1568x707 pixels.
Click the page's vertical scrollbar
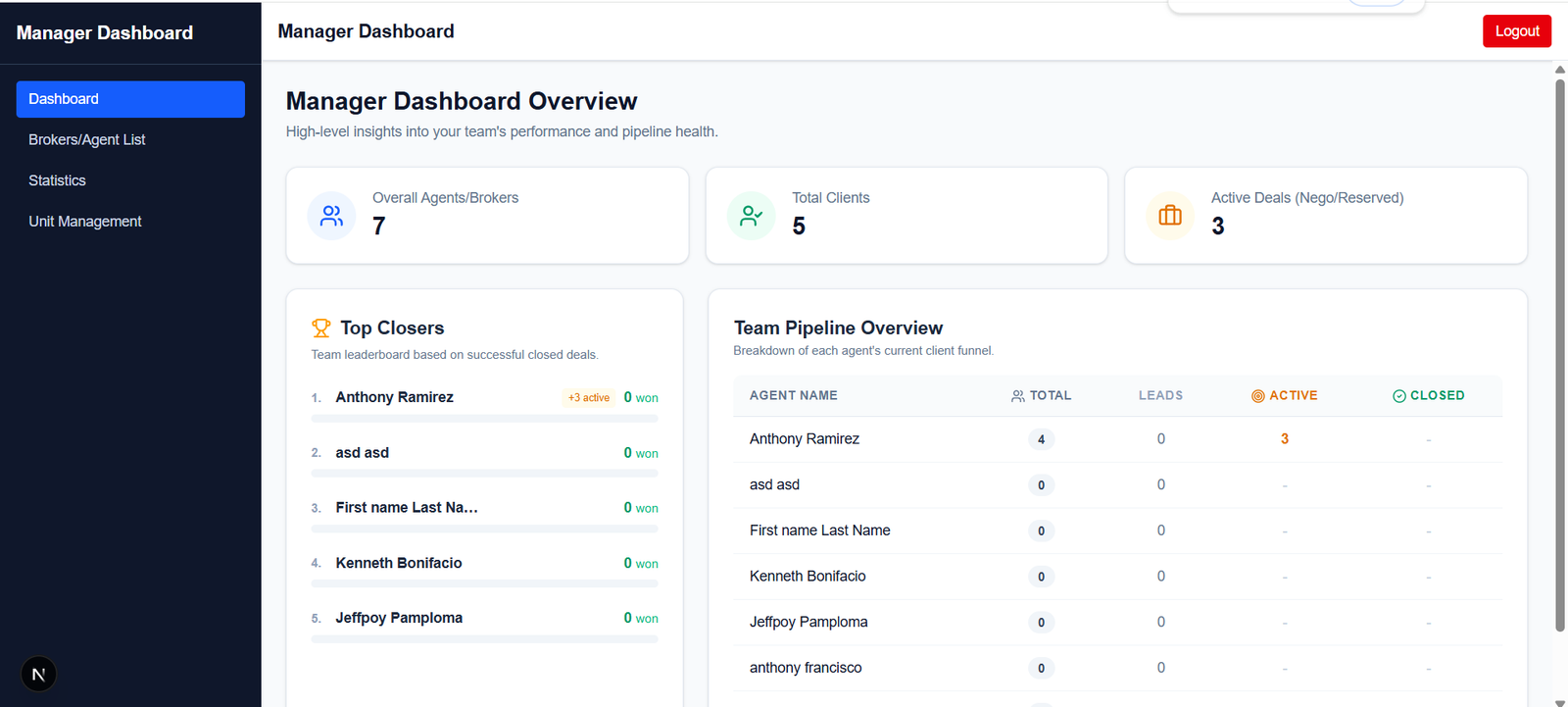tap(1559, 353)
